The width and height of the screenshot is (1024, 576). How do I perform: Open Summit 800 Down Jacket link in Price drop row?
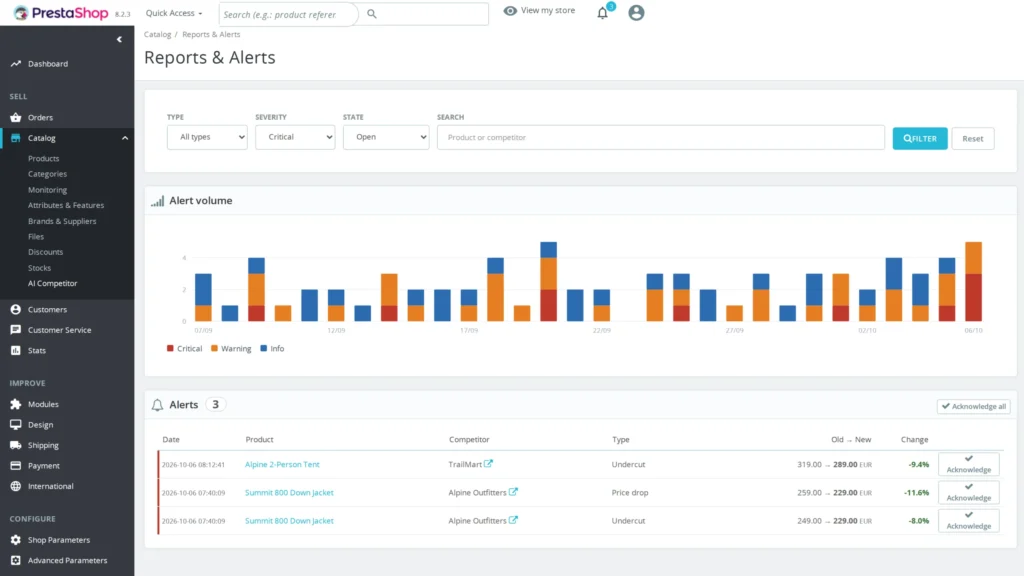[x=289, y=492]
